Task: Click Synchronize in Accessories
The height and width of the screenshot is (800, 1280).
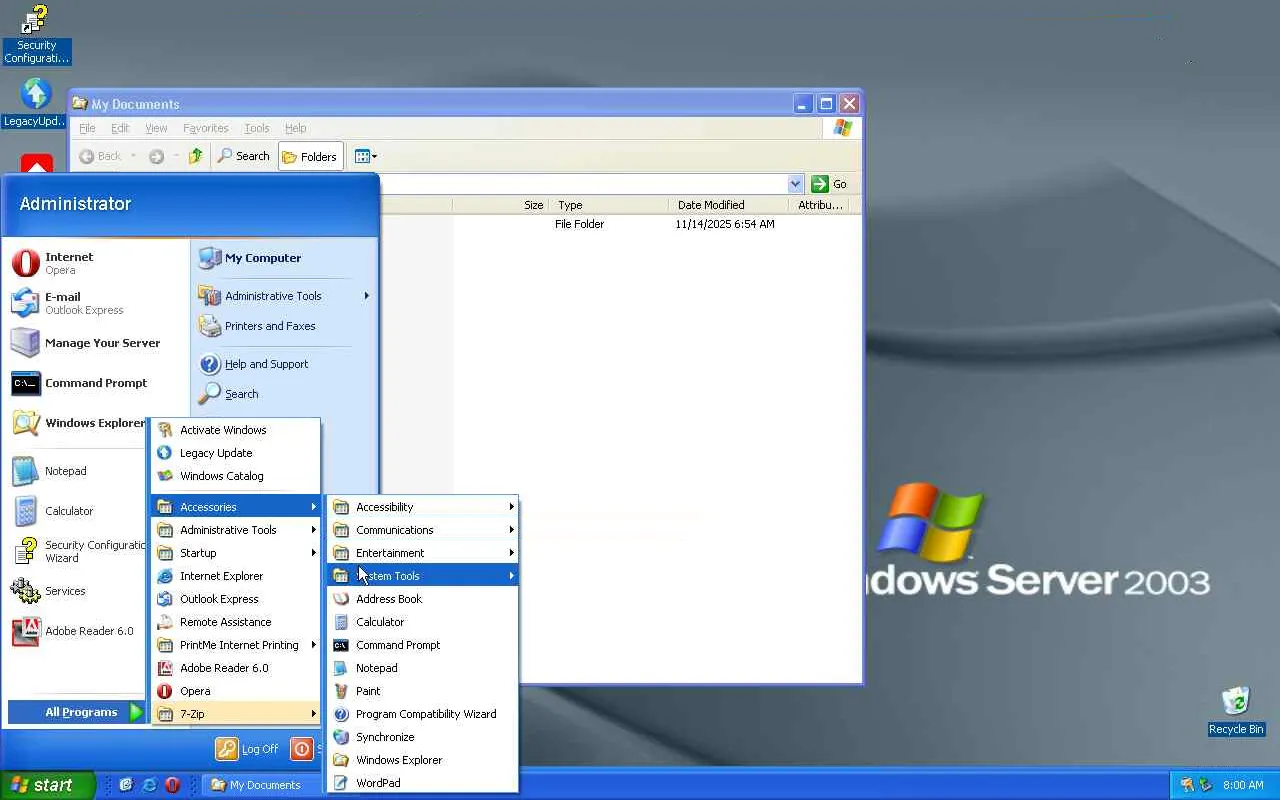Action: [423, 737]
